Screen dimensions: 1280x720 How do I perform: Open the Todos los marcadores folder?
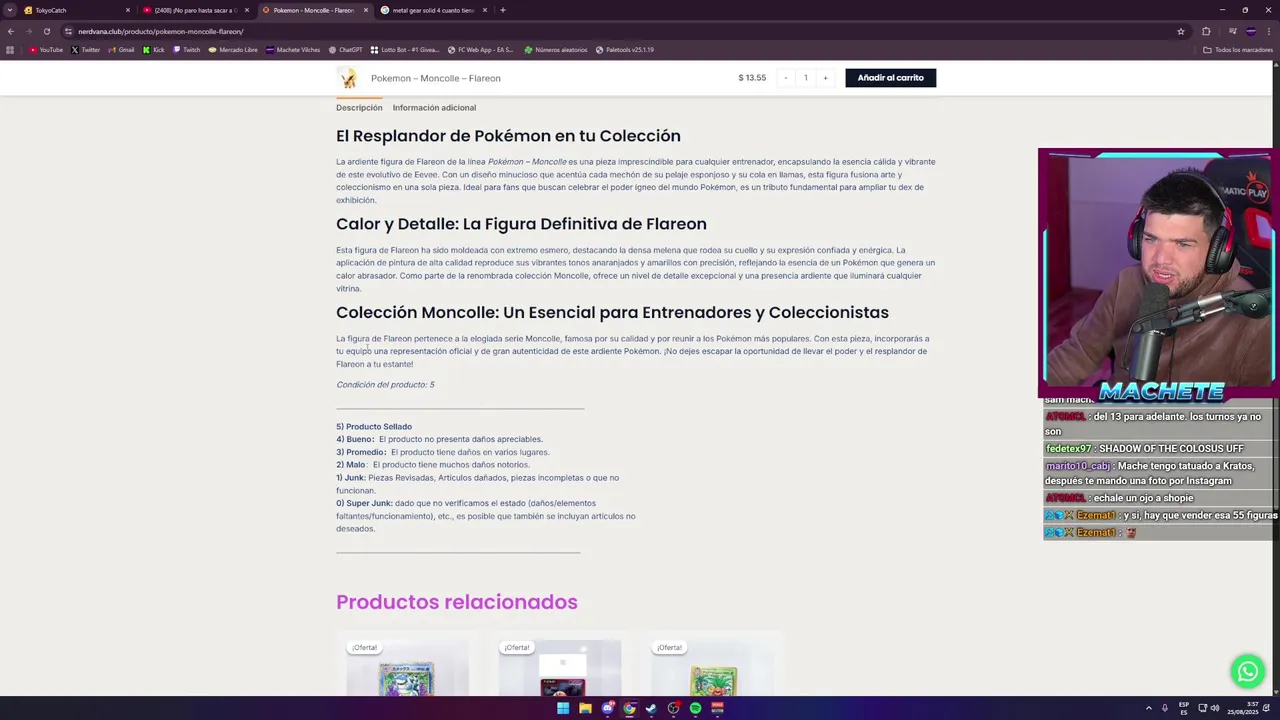click(x=1238, y=50)
